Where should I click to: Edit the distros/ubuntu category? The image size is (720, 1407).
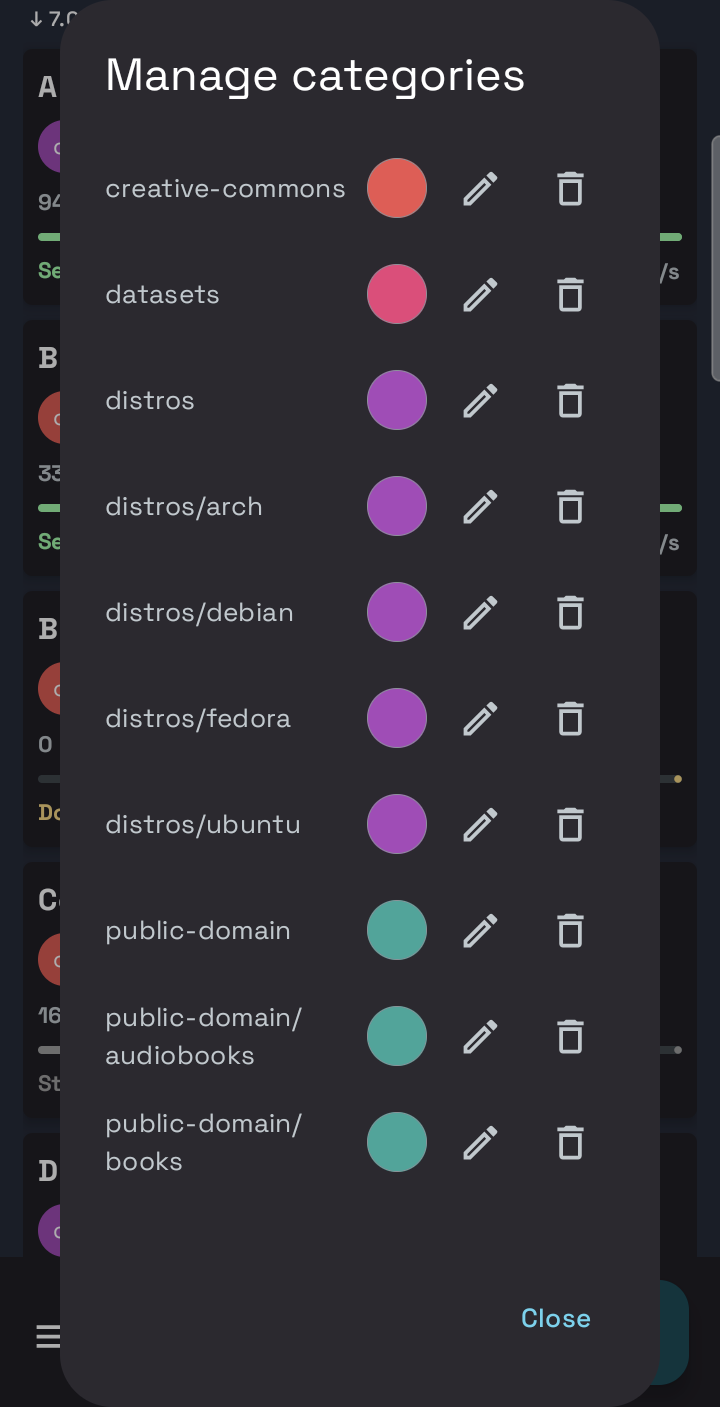coord(480,824)
